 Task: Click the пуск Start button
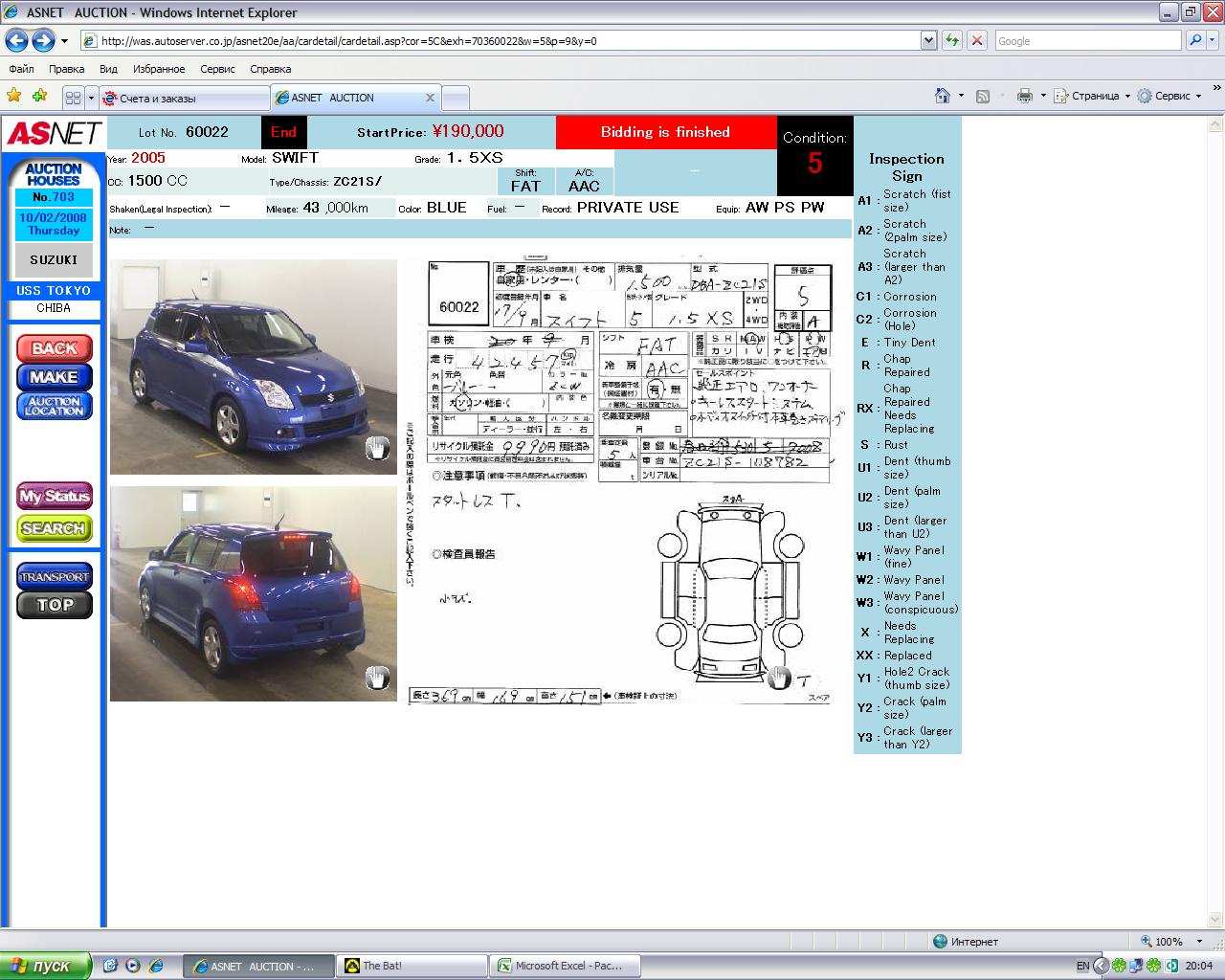pos(46,966)
